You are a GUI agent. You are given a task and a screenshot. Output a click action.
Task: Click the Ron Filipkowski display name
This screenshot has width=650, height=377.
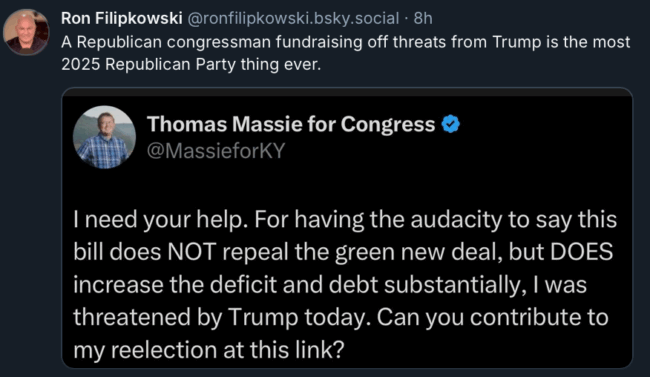click(121, 18)
